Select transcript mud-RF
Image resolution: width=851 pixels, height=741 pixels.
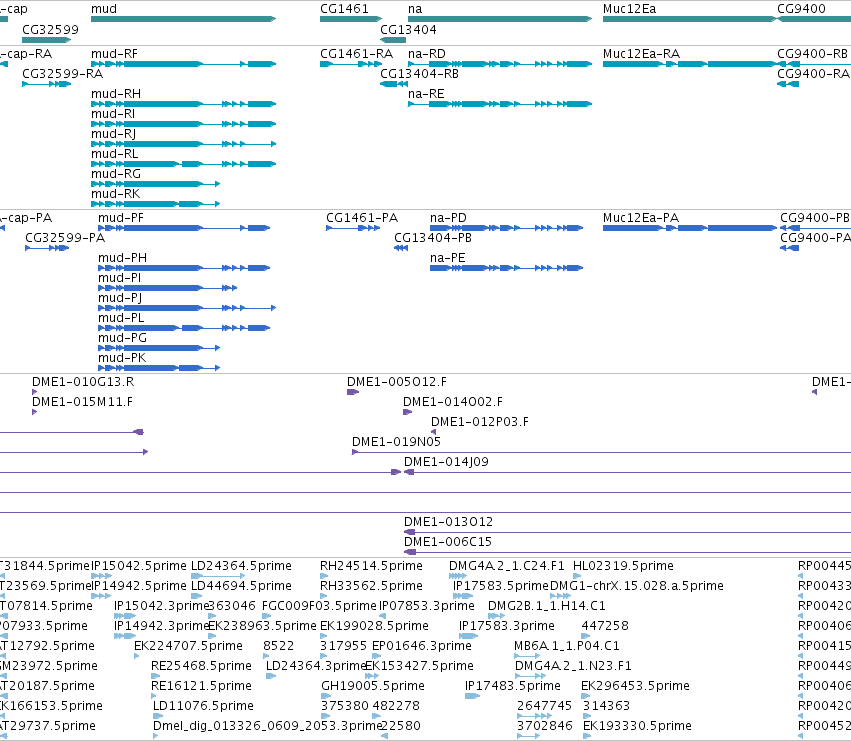click(x=183, y=64)
